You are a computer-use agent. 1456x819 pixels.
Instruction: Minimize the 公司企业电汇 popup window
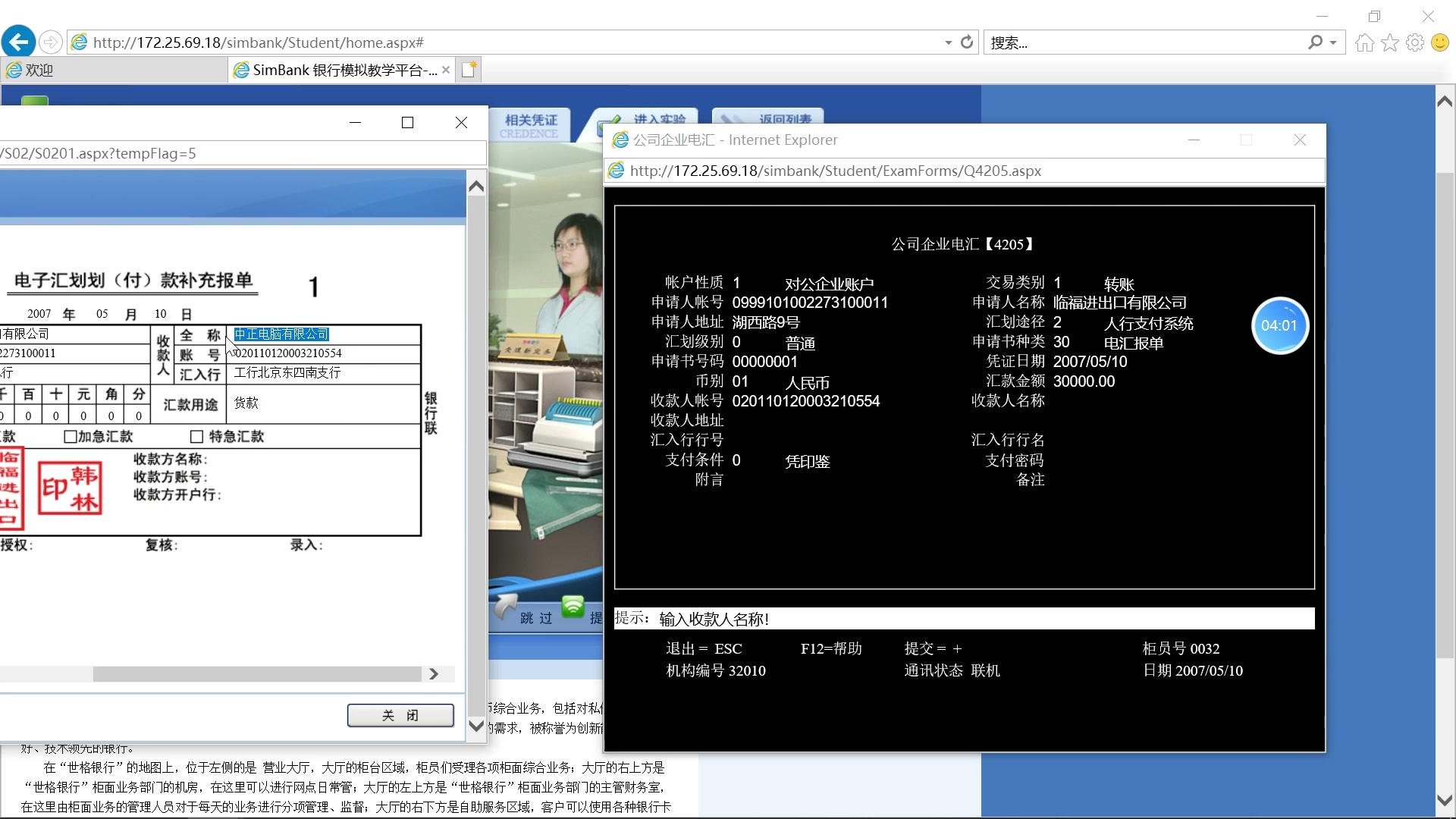pyautogui.click(x=1194, y=140)
